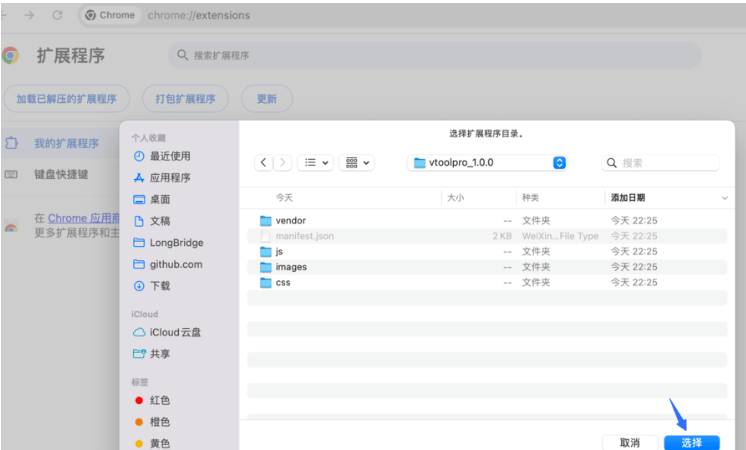Open the grouping options dropdown

point(357,163)
